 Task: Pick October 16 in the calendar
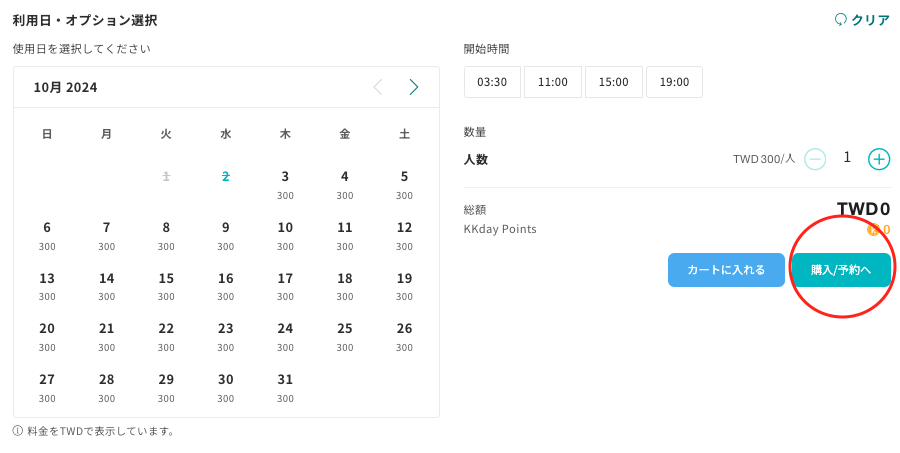pyautogui.click(x=226, y=285)
